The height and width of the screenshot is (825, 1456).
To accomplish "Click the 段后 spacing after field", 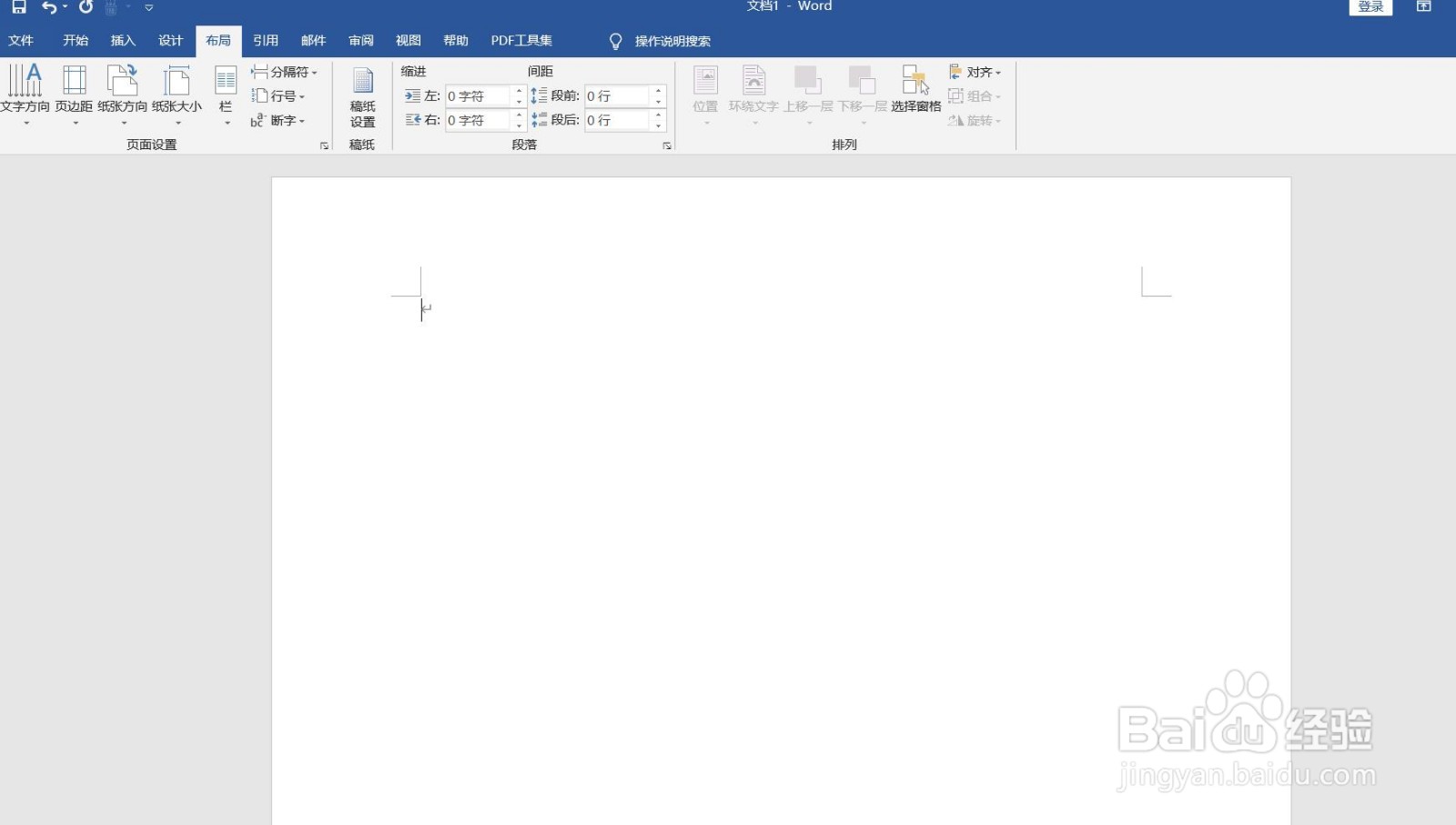I will click(618, 121).
